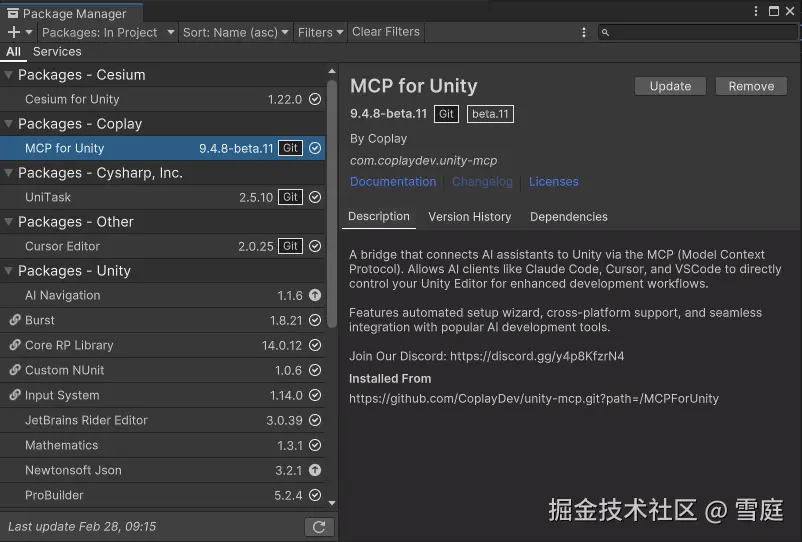
Task: Click installed checkmark icon for Custom NUnit
Action: click(x=315, y=370)
